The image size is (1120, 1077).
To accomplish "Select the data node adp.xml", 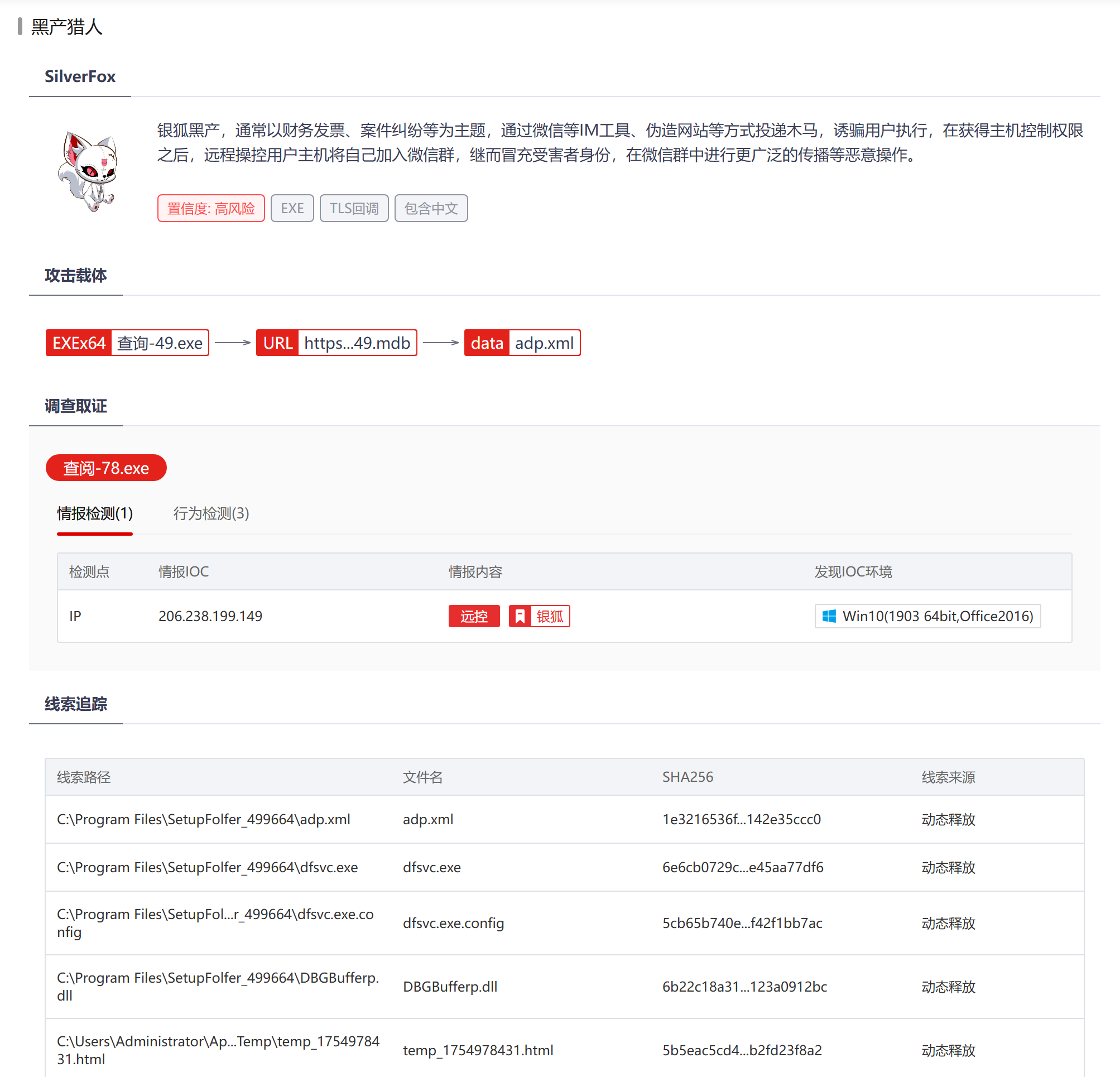I will point(522,342).
